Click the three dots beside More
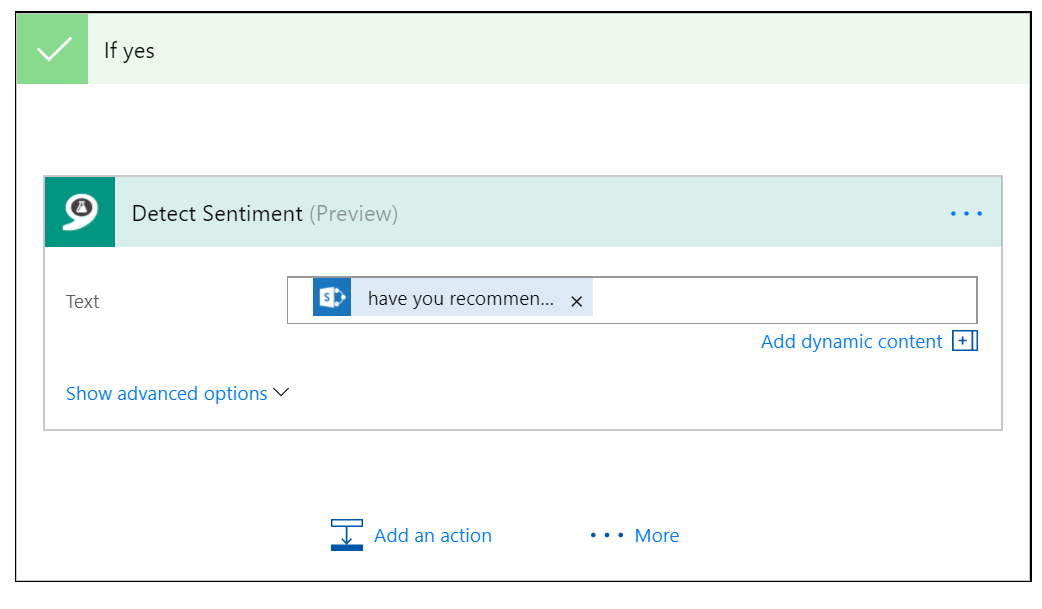 coord(607,536)
